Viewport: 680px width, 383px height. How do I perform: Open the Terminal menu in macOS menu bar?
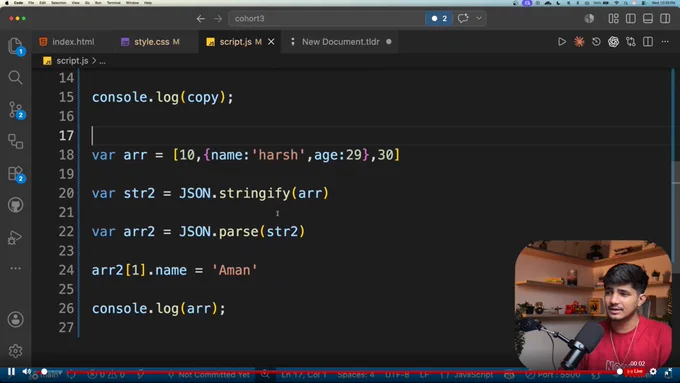pyautogui.click(x=114, y=3)
